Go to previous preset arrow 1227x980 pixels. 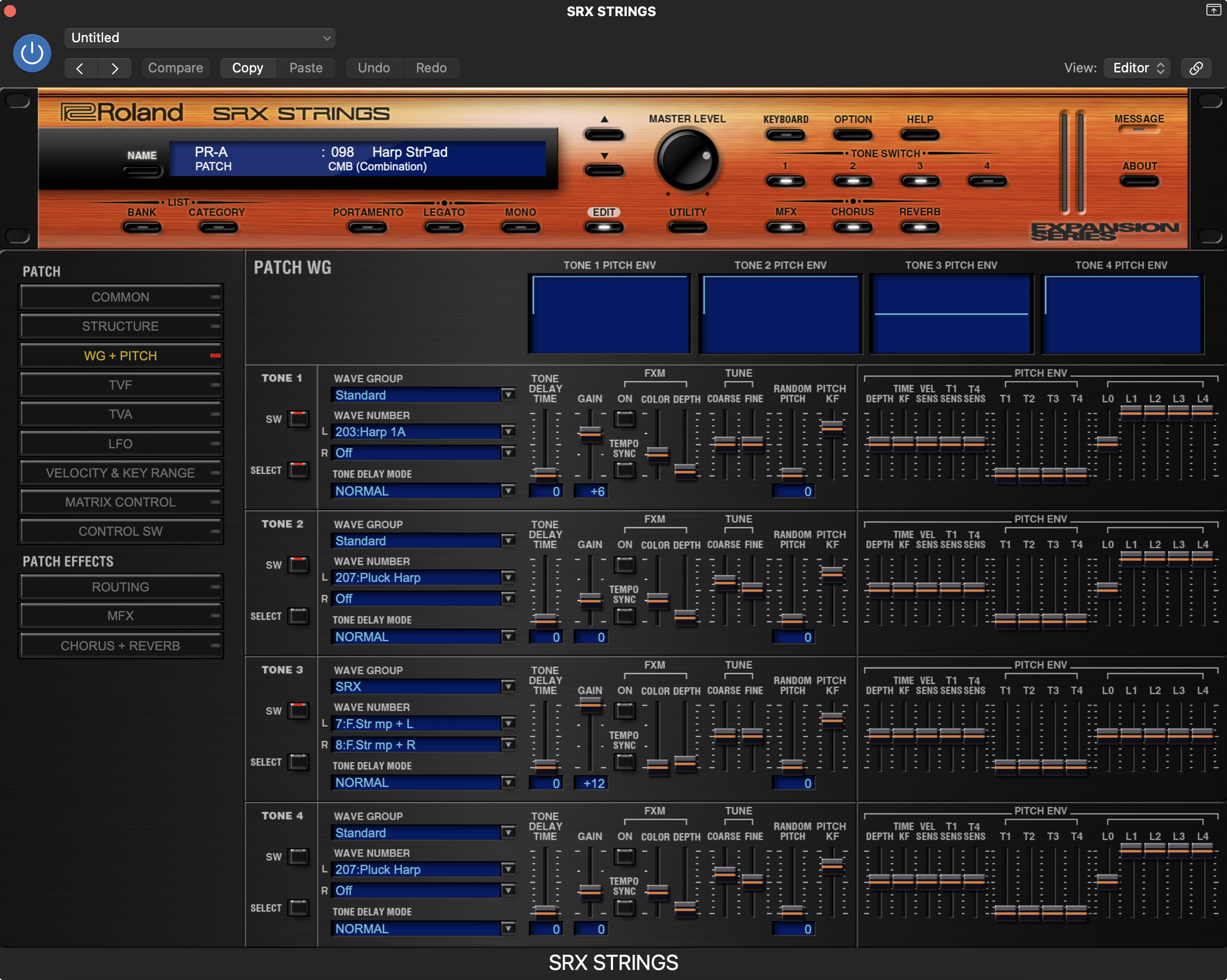click(x=81, y=68)
